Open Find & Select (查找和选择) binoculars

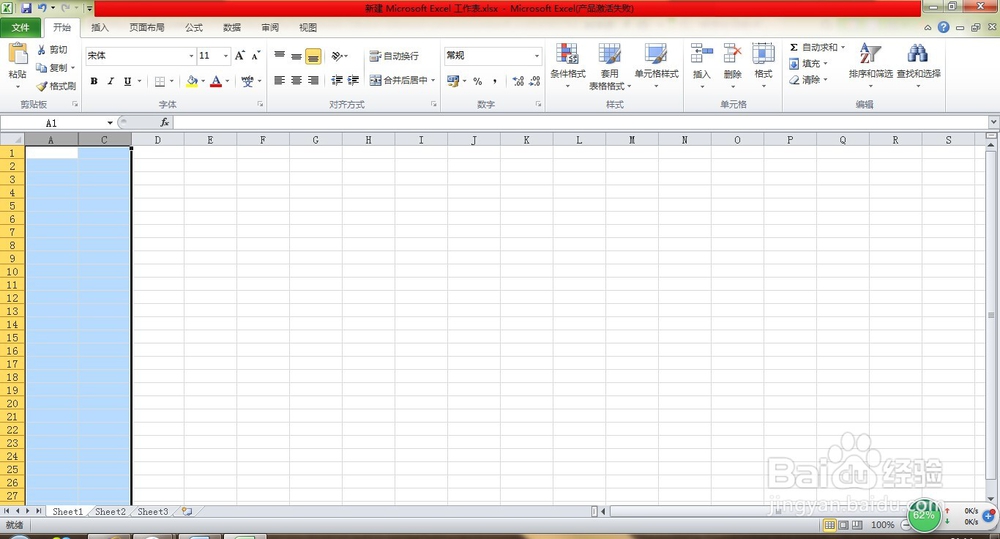coord(918,66)
